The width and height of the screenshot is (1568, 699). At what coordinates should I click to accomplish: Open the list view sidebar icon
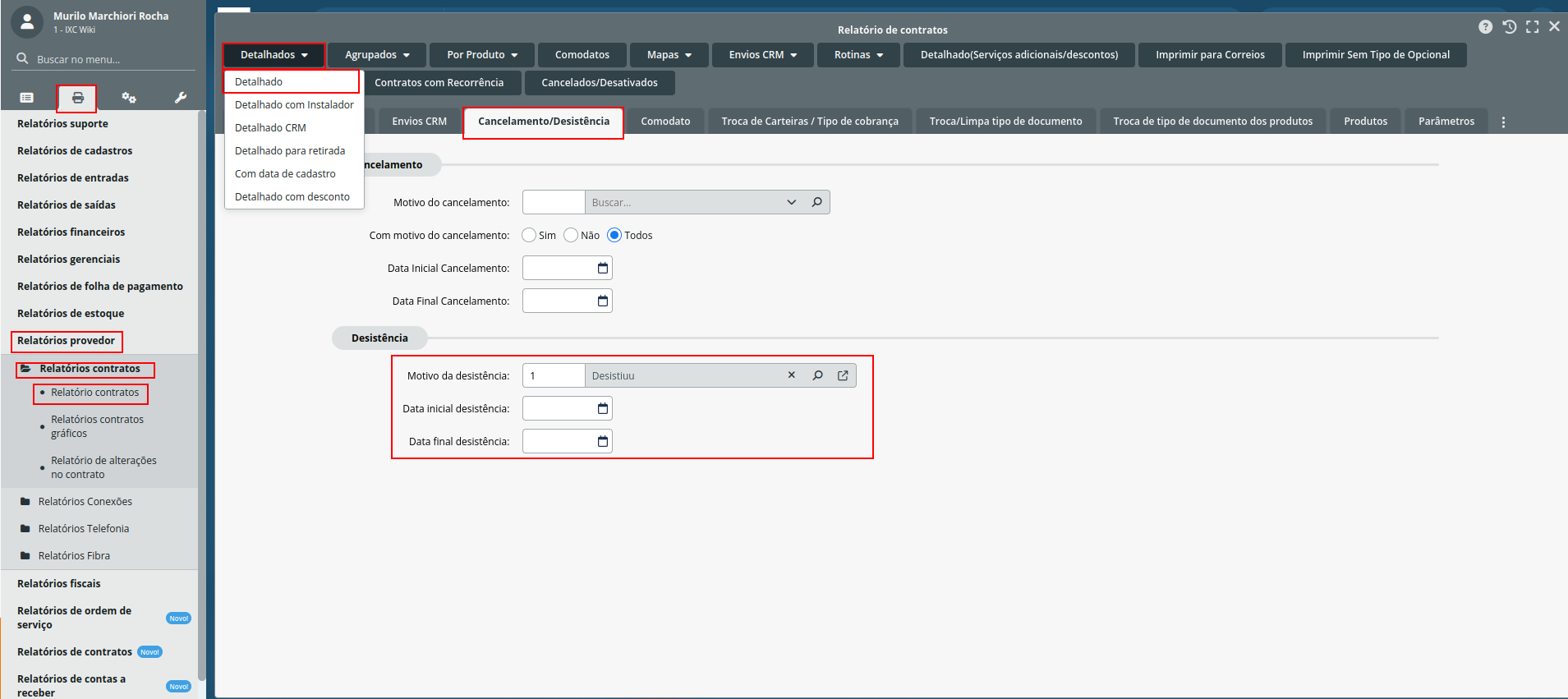tap(26, 98)
